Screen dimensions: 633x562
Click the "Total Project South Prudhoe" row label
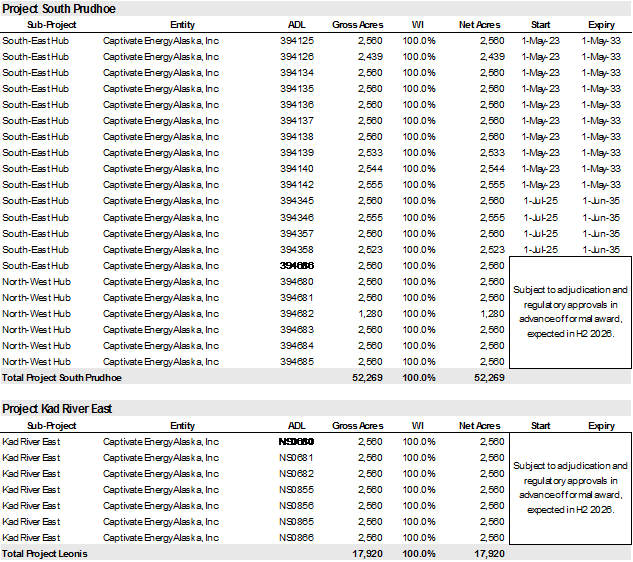point(74,378)
